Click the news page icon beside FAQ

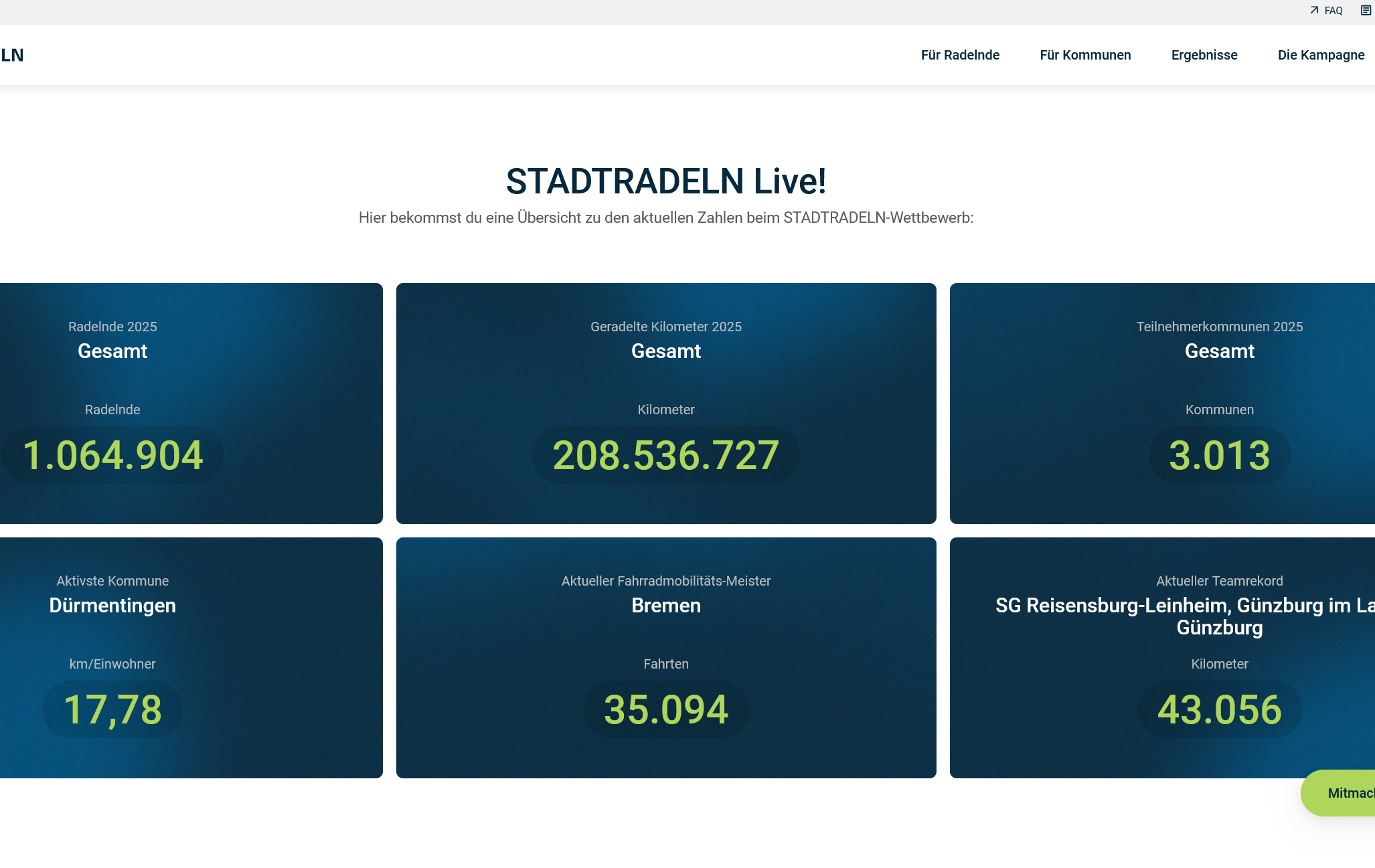pyautogui.click(x=1366, y=11)
